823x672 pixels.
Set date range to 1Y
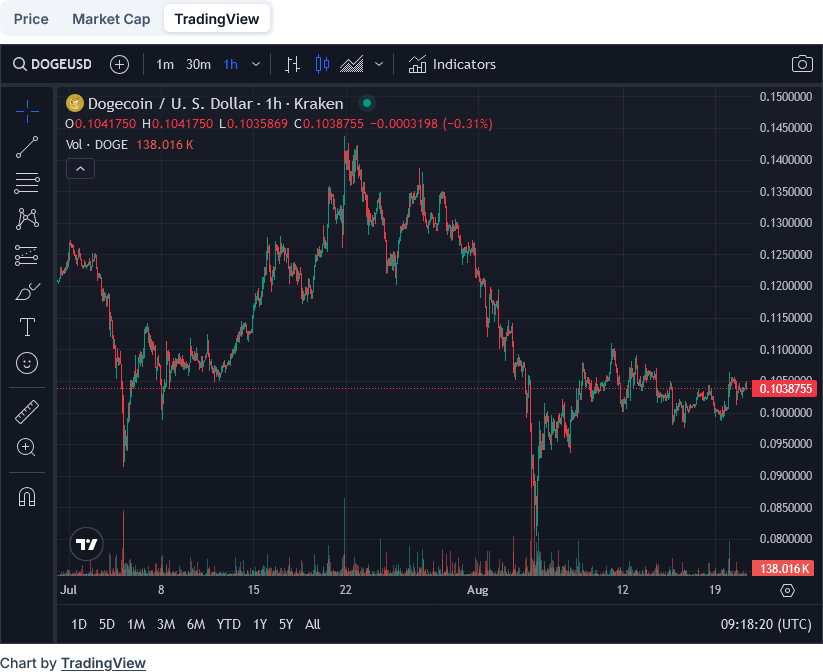260,624
